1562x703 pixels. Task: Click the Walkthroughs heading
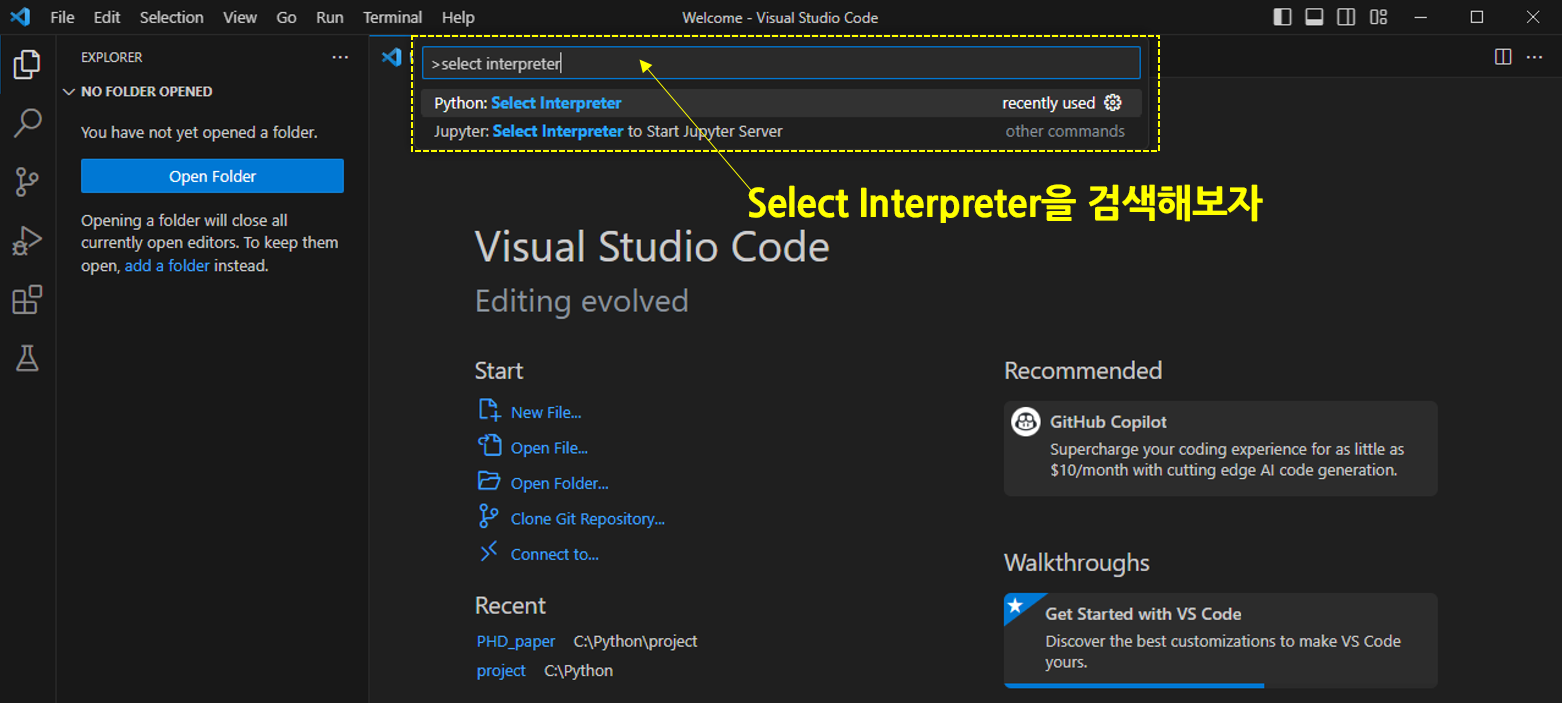tap(1077, 563)
